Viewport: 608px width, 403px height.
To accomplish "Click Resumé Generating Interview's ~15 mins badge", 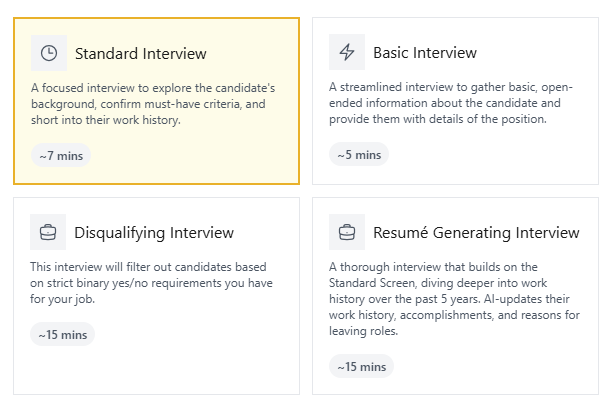I will 361,366.
